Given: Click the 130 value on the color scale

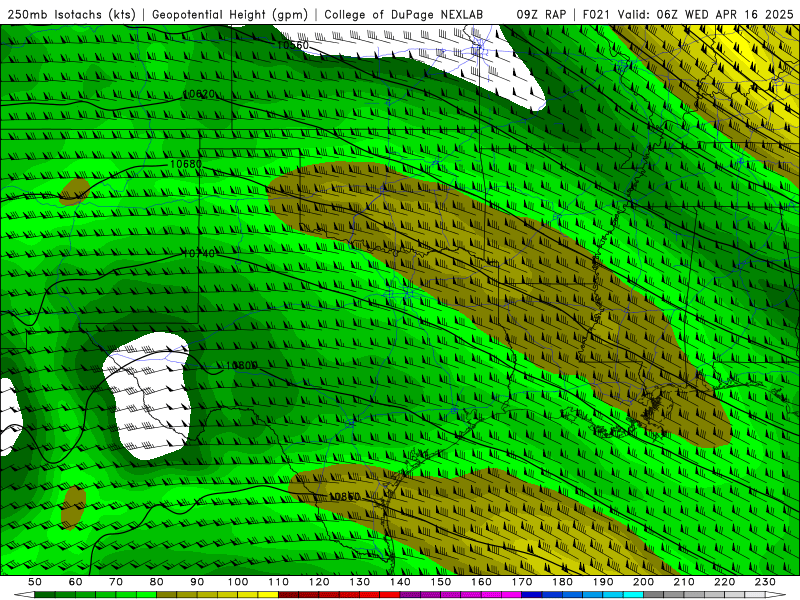Looking at the screenshot, I should 360,582.
